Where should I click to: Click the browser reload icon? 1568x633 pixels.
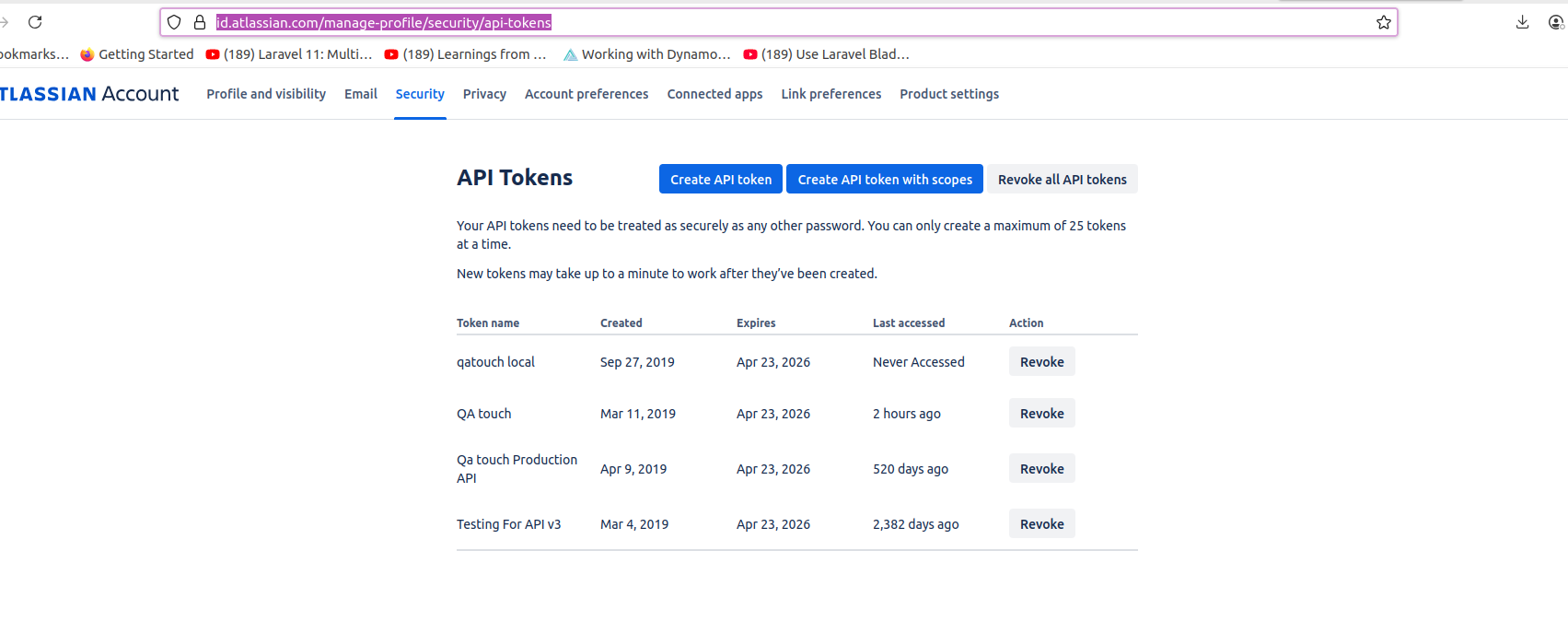(x=35, y=22)
